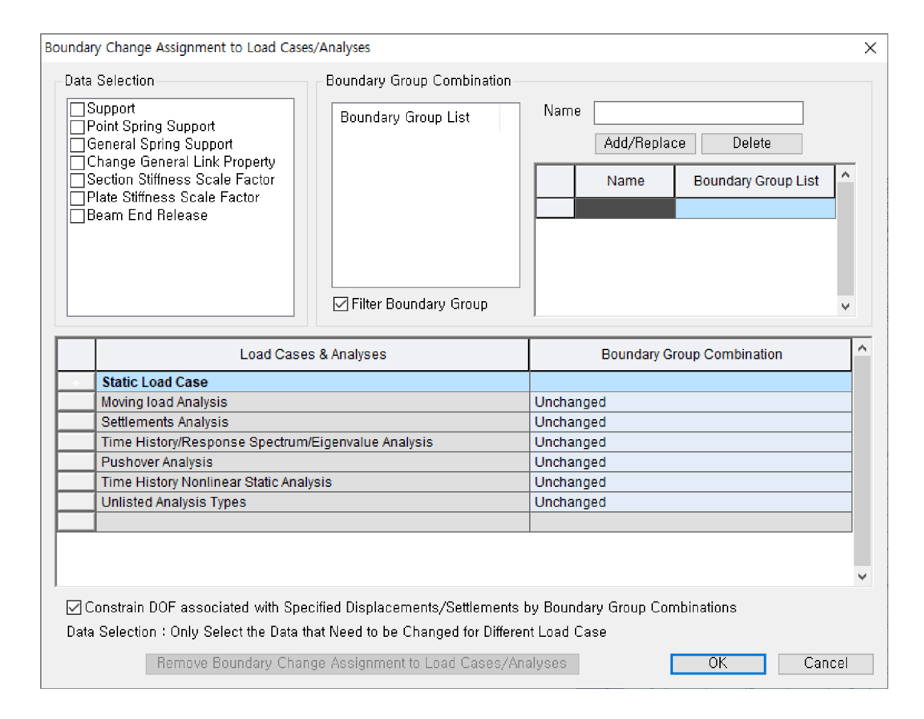Uncheck Filter Boundary Group

(341, 304)
